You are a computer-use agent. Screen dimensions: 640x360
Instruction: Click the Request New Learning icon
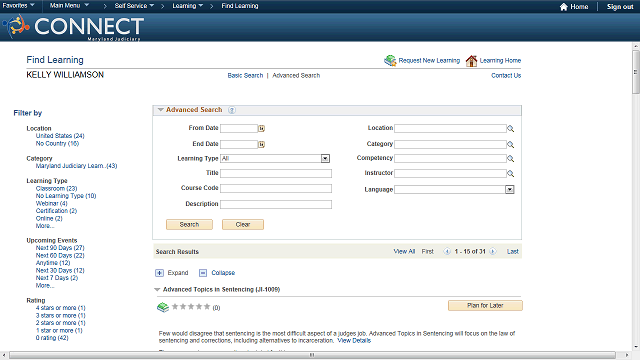coord(390,60)
